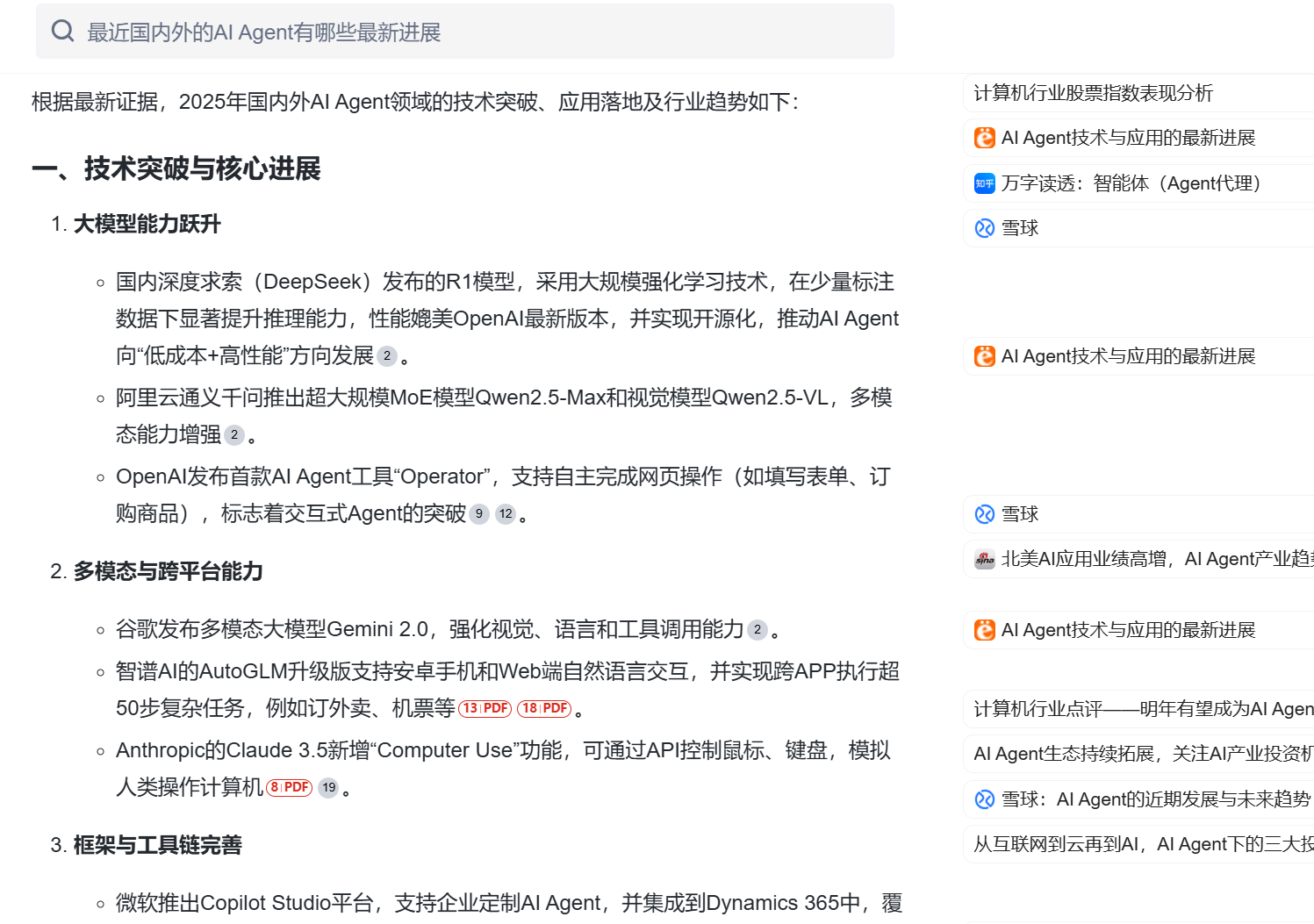Click the Xueqiu icon on the lower plain 雪球 card

coord(985,514)
